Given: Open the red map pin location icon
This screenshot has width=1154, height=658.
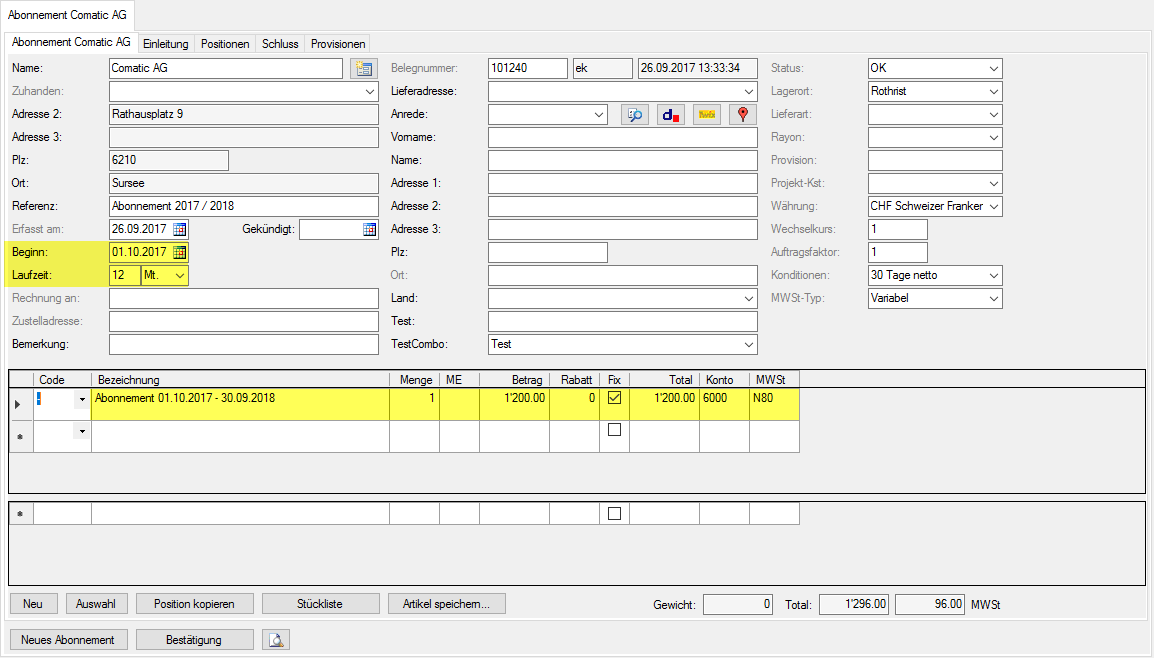Looking at the screenshot, I should pos(742,115).
